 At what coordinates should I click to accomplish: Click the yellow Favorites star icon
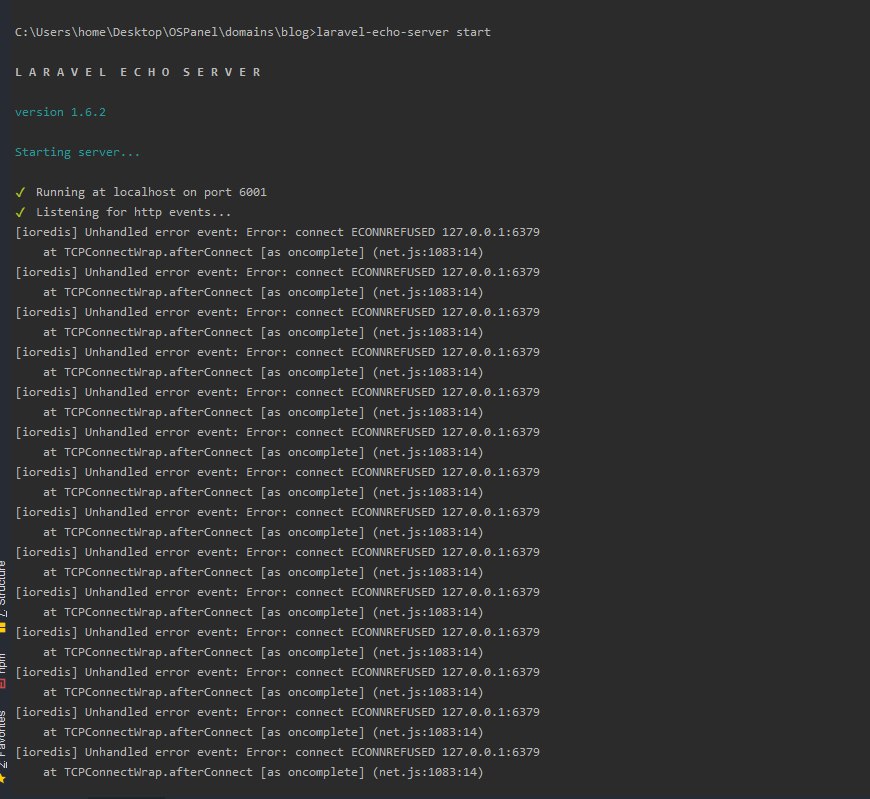(2, 778)
